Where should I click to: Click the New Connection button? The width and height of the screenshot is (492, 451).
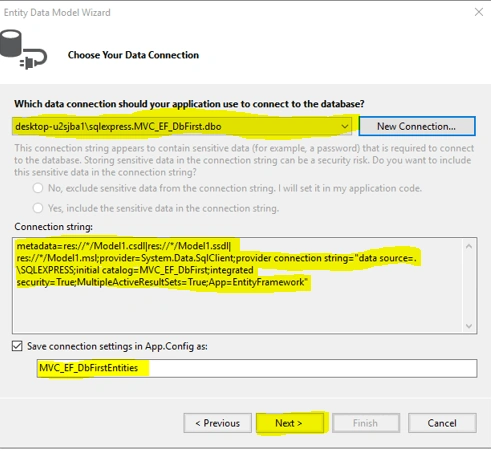point(417,126)
